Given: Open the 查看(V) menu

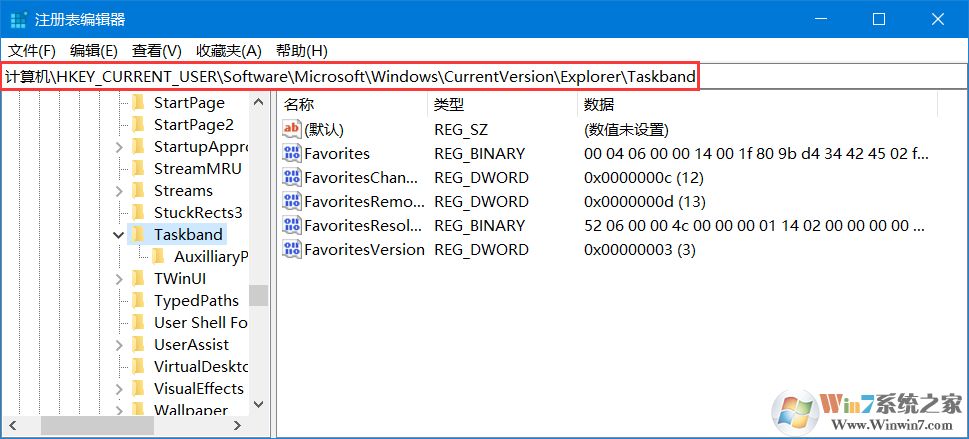Looking at the screenshot, I should point(157,51).
